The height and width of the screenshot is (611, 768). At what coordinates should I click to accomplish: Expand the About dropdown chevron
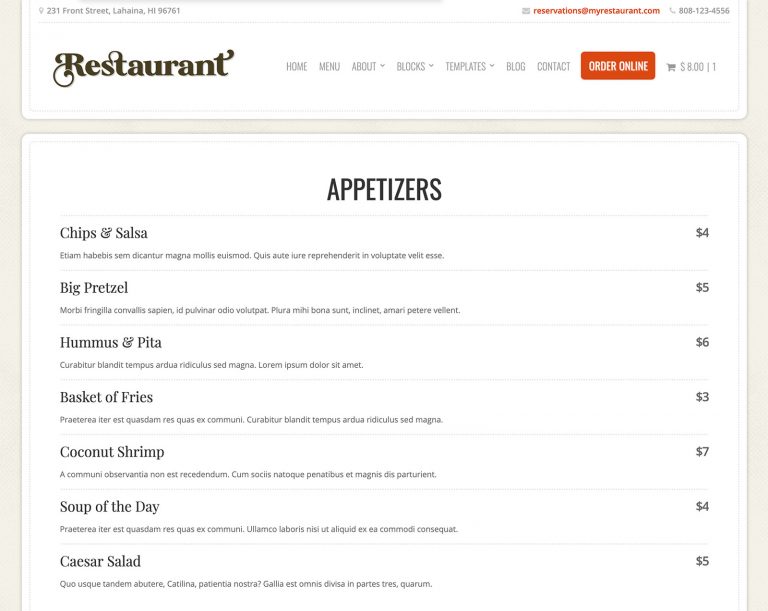(383, 66)
